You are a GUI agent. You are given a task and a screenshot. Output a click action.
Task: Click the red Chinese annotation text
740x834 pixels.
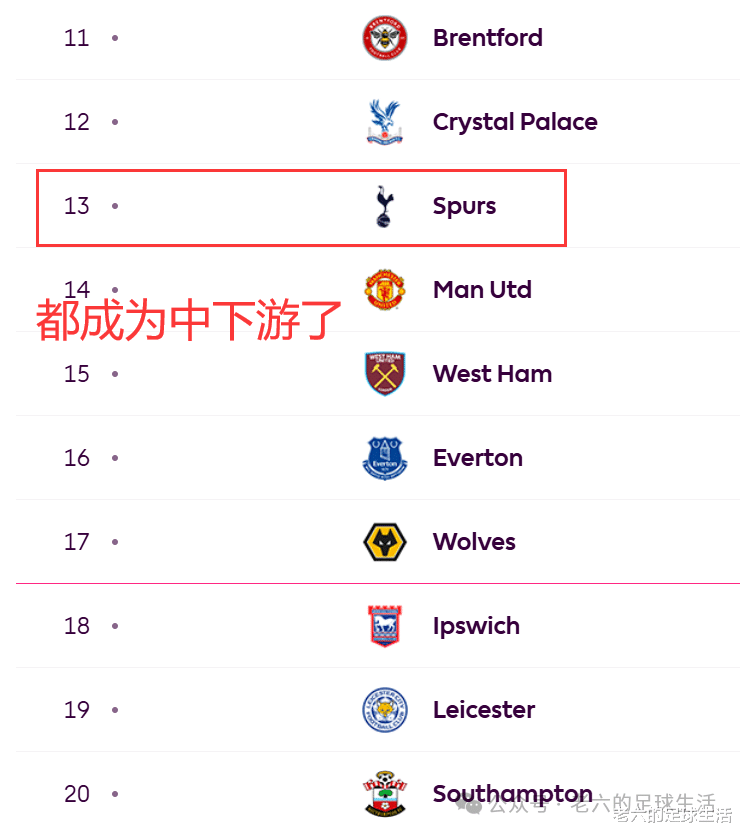coord(189,322)
